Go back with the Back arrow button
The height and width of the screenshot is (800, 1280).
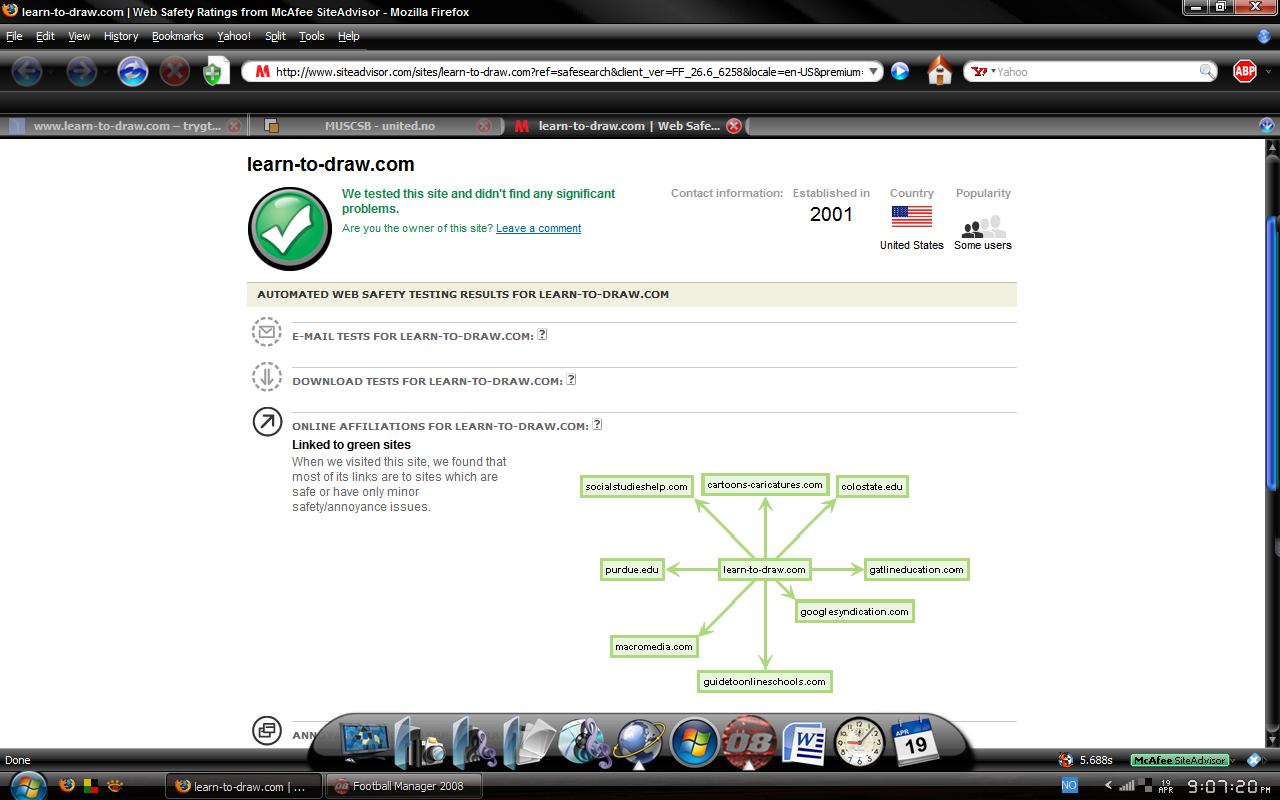[27, 71]
